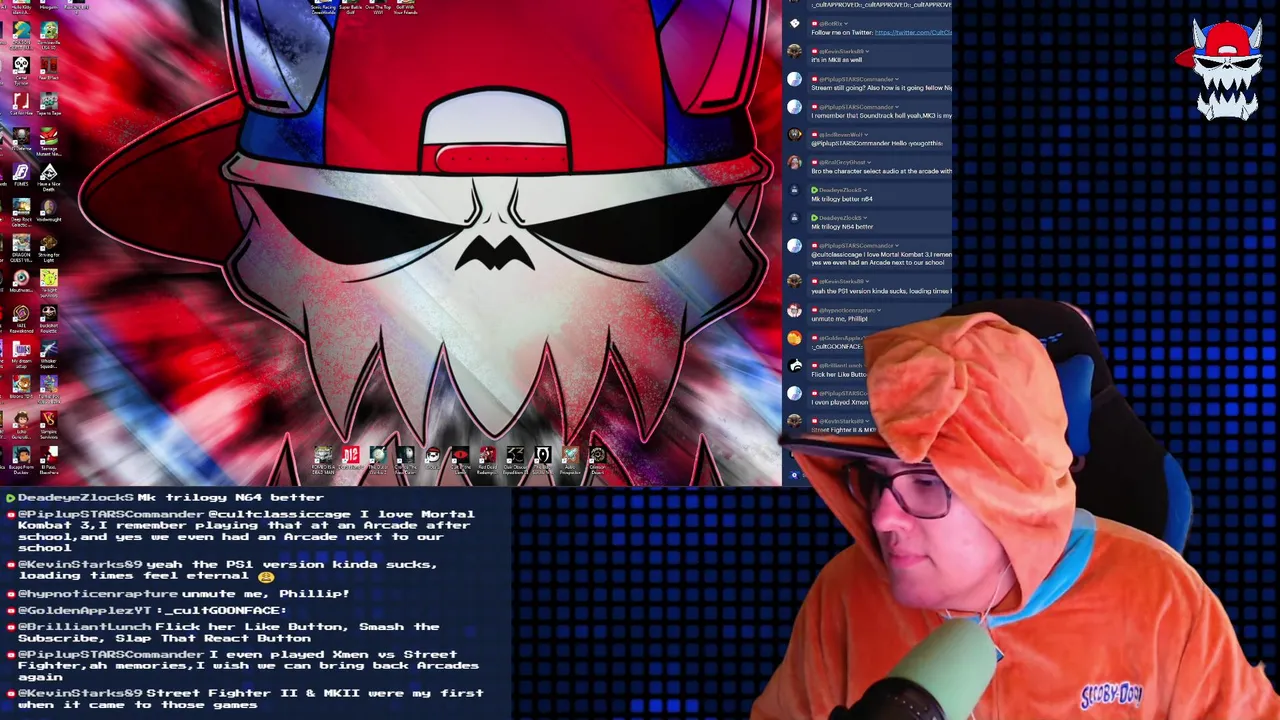Open the Twitter link in BotRix's message
This screenshot has height=720, width=1280.
pos(913,33)
